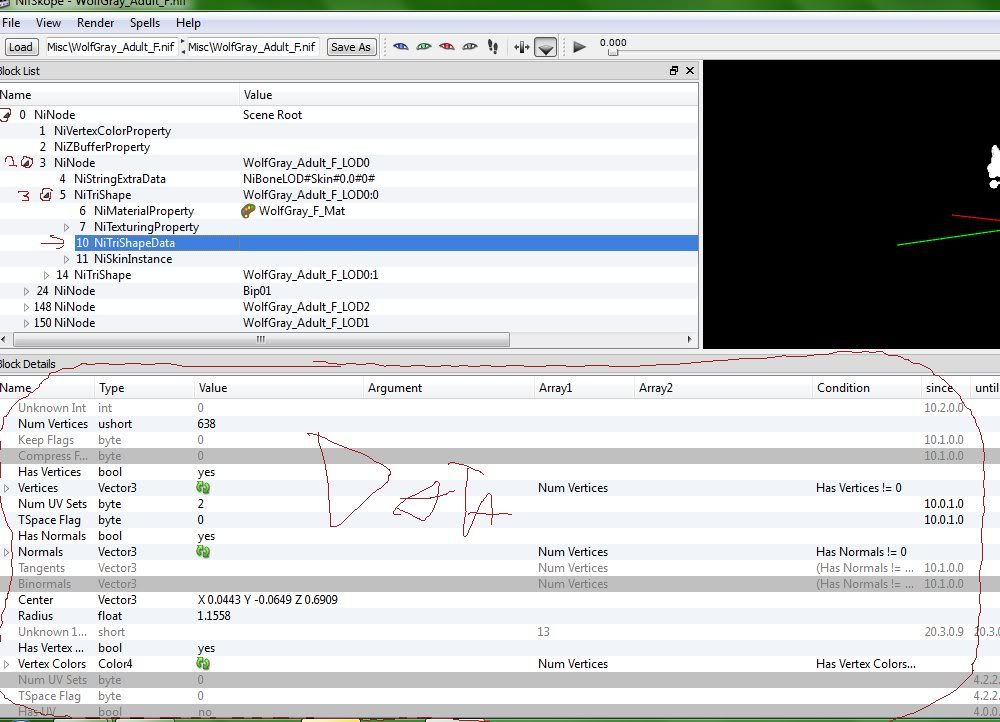Screen dimensions: 1000x722
Task: Open the Spells menu
Action: click(x=144, y=23)
